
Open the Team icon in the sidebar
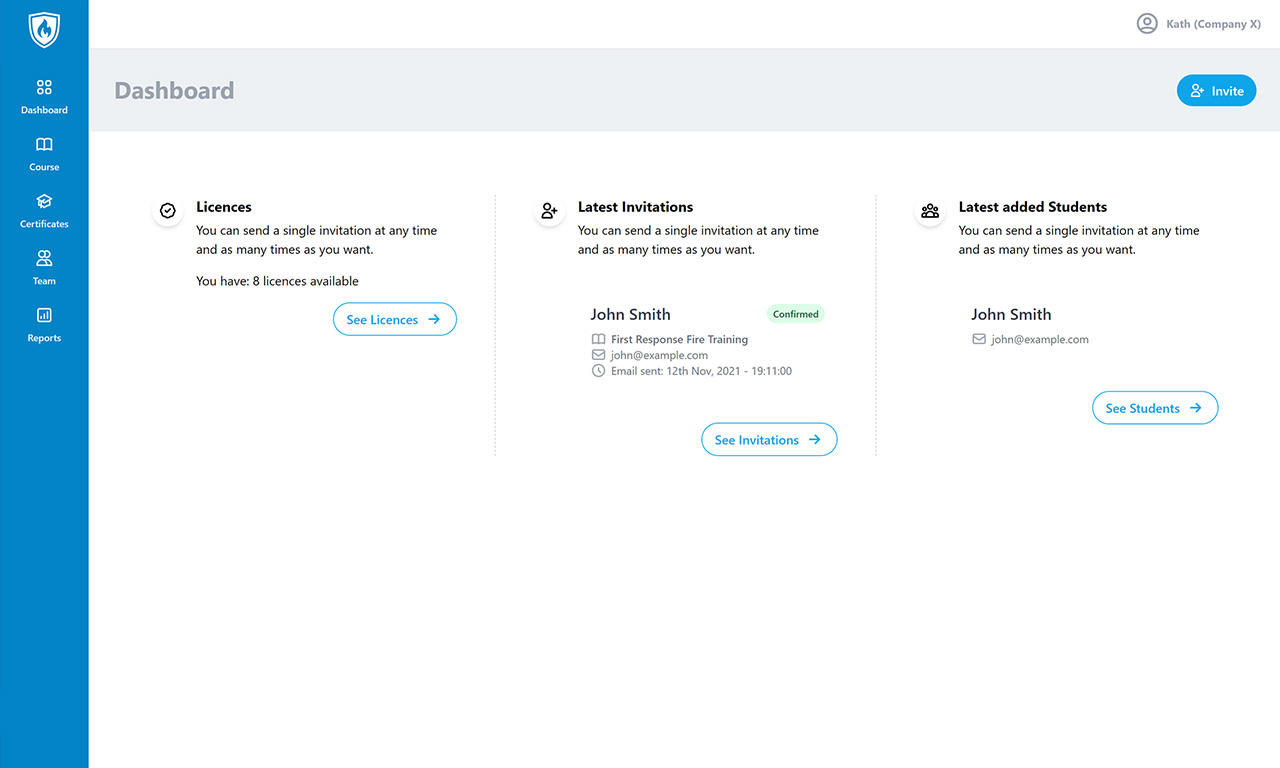(44, 259)
